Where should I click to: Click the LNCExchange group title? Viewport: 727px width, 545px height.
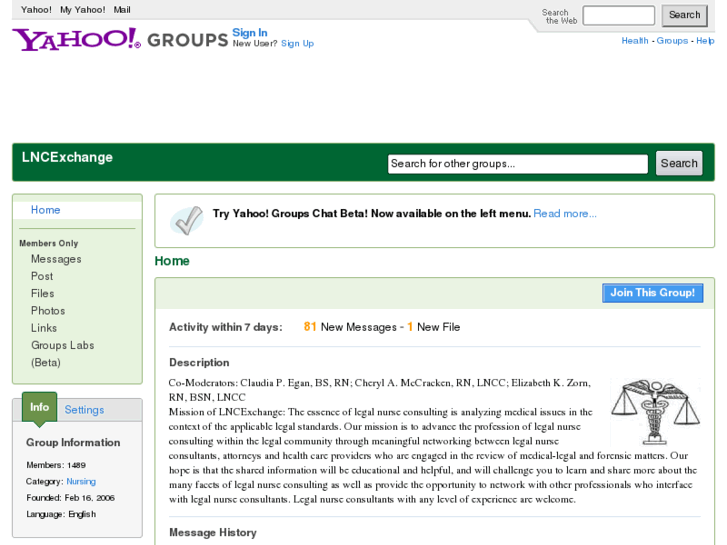(67, 157)
